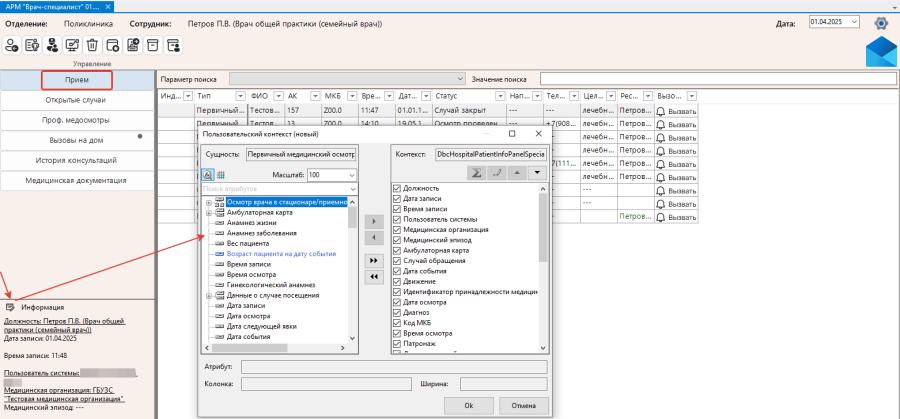Open the Открытые случаи tab

(77, 100)
